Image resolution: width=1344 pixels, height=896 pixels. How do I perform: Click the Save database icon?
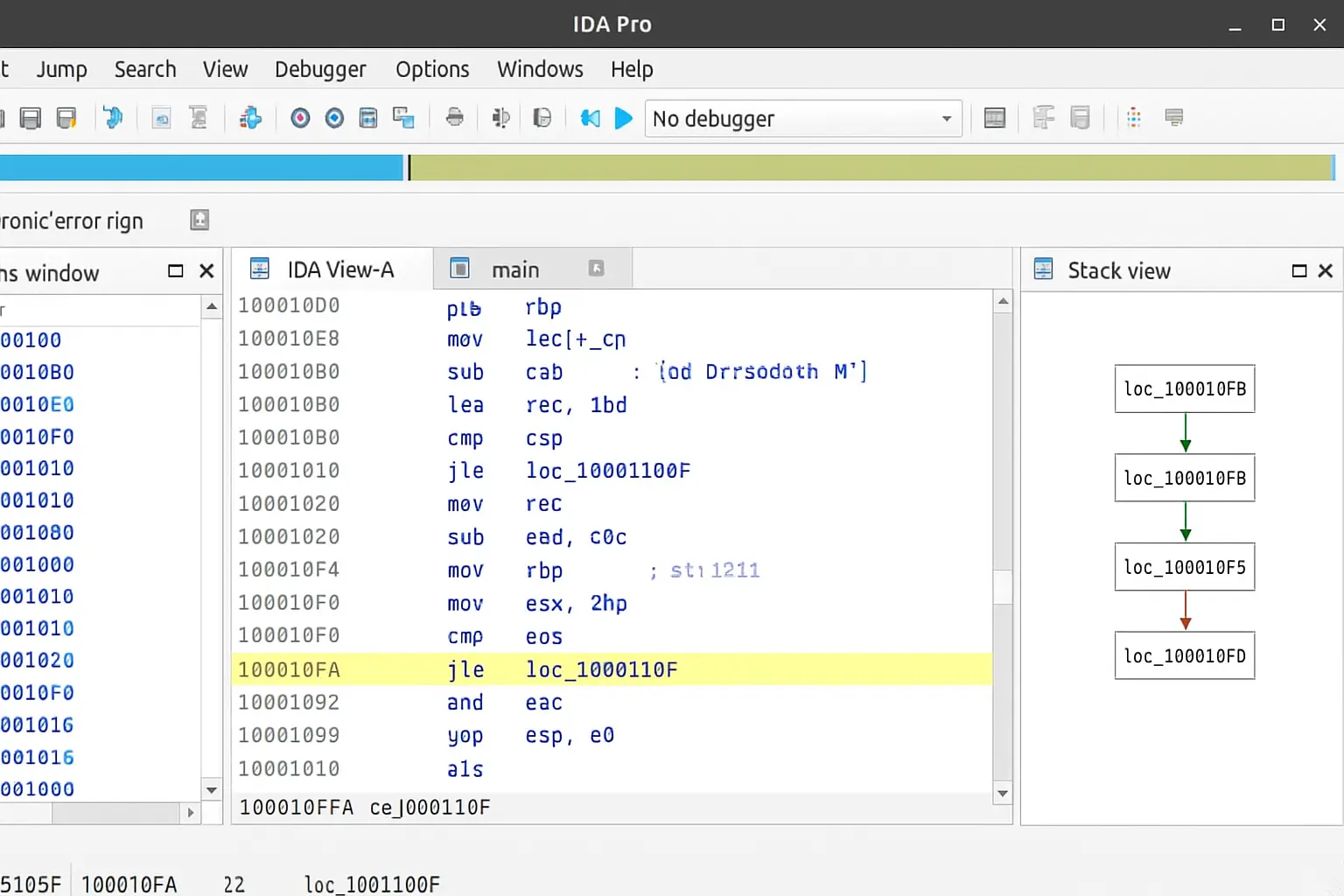pyautogui.click(x=31, y=117)
